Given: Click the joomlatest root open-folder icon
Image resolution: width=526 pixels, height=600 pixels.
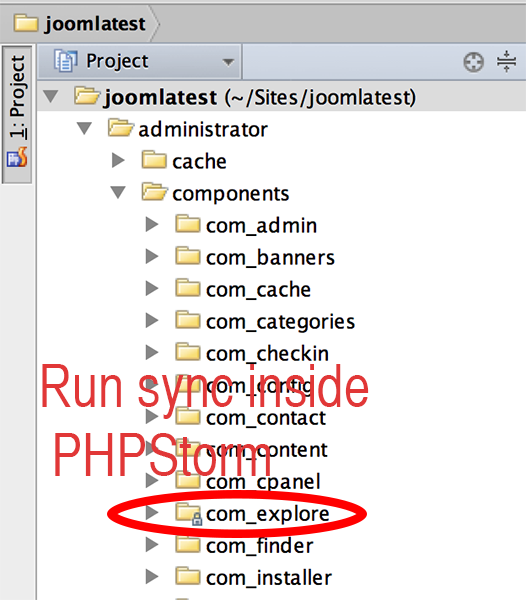Looking at the screenshot, I should (87, 96).
